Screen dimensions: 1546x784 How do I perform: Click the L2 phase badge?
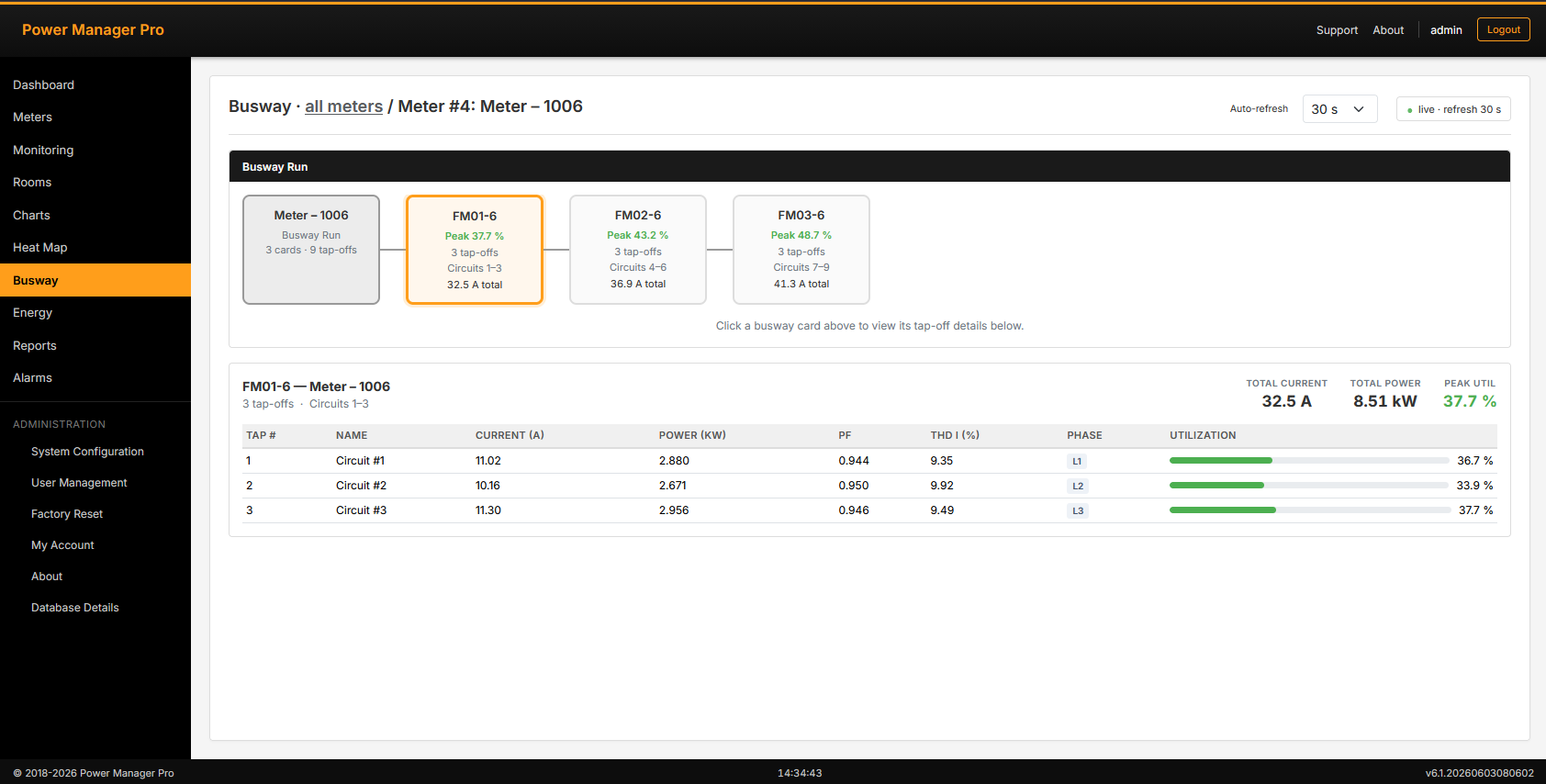[1078, 486]
